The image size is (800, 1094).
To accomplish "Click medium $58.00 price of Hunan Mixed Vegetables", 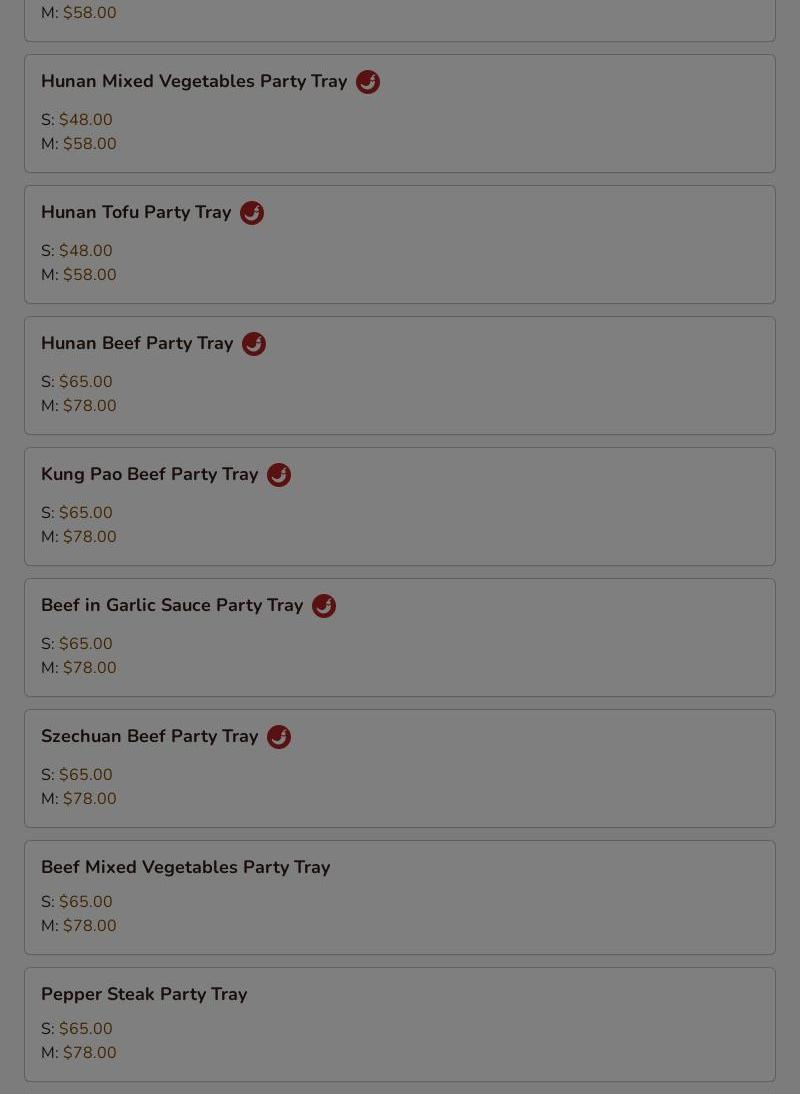I will point(89,144).
